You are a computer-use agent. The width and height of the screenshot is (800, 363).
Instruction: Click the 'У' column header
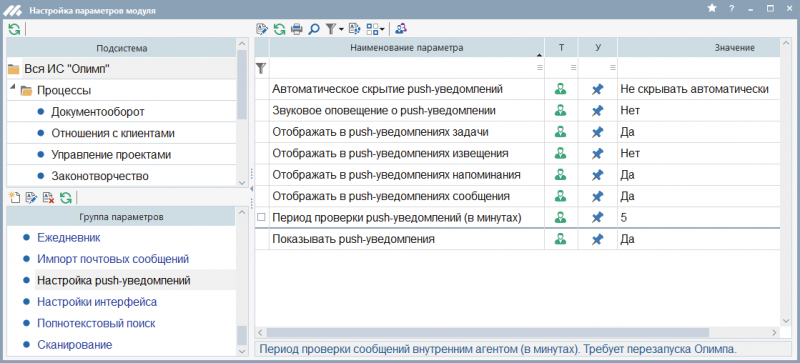598,48
